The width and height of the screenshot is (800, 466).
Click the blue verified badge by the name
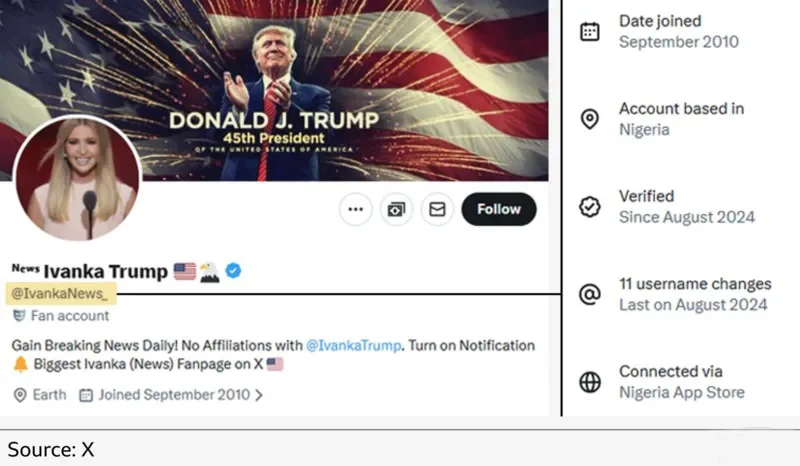pos(233,270)
